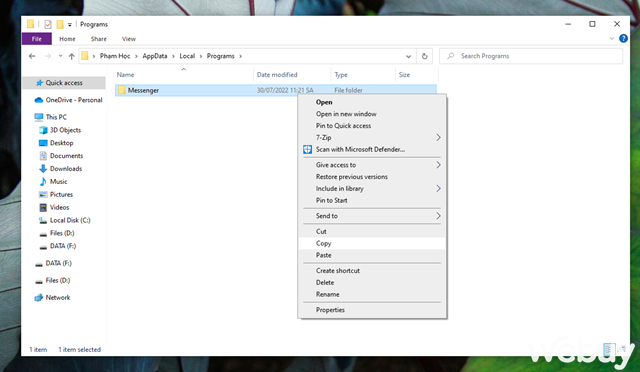This screenshot has width=640, height=372.
Task: Open the View ribbon tab
Action: click(x=129, y=39)
